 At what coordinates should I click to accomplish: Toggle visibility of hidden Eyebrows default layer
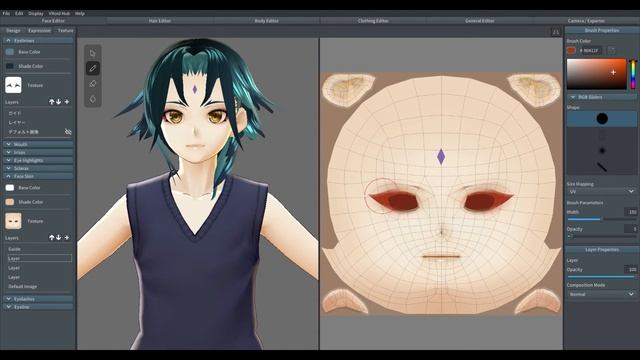(68, 132)
